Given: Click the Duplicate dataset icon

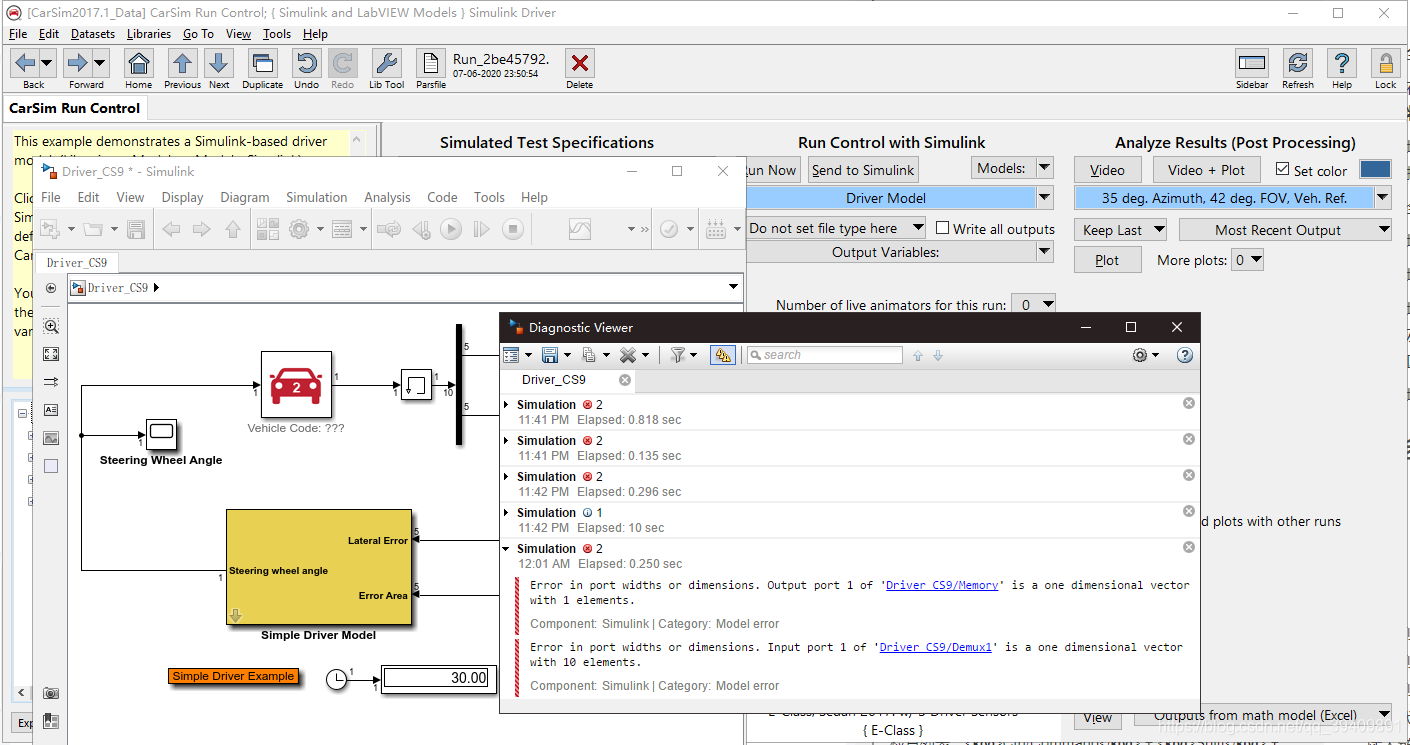Looking at the screenshot, I should 262,63.
